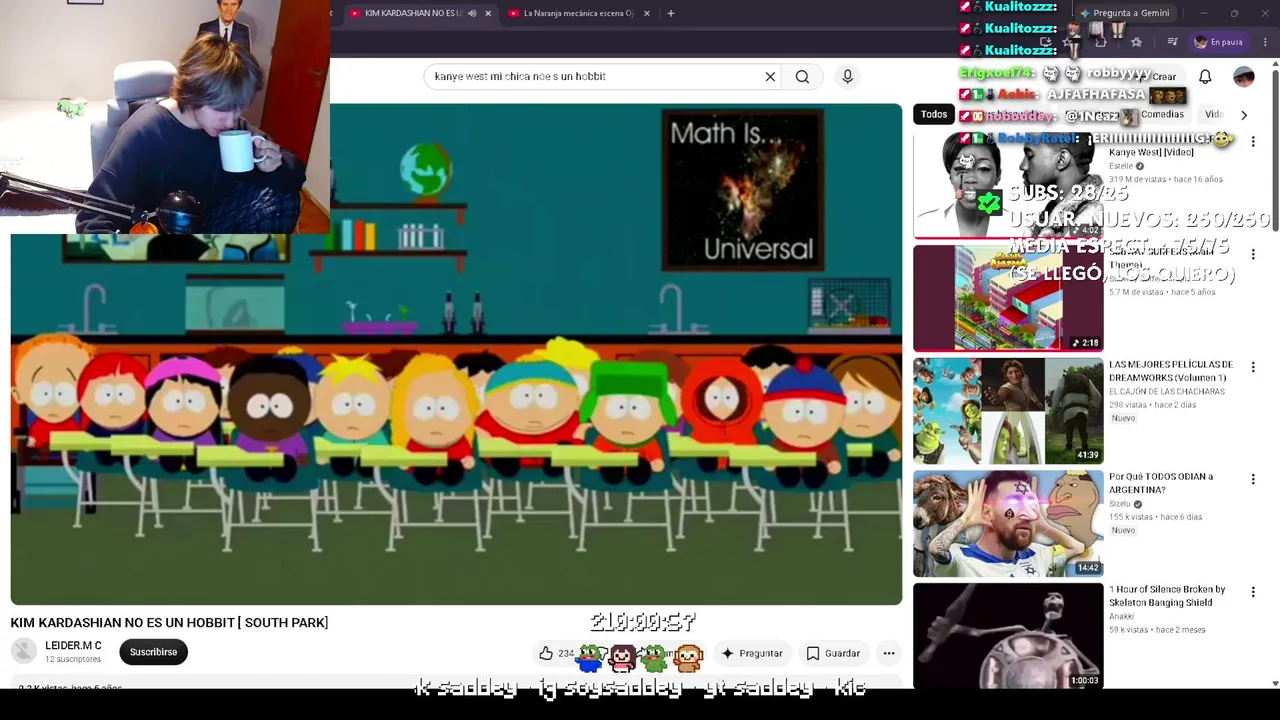Open more actions ellipsis under video
Image resolution: width=1280 pixels, height=720 pixels.
888,653
